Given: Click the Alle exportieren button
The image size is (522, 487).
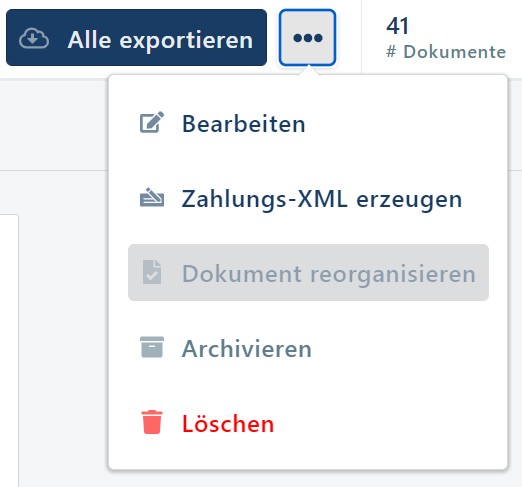Looking at the screenshot, I should click(136, 38).
